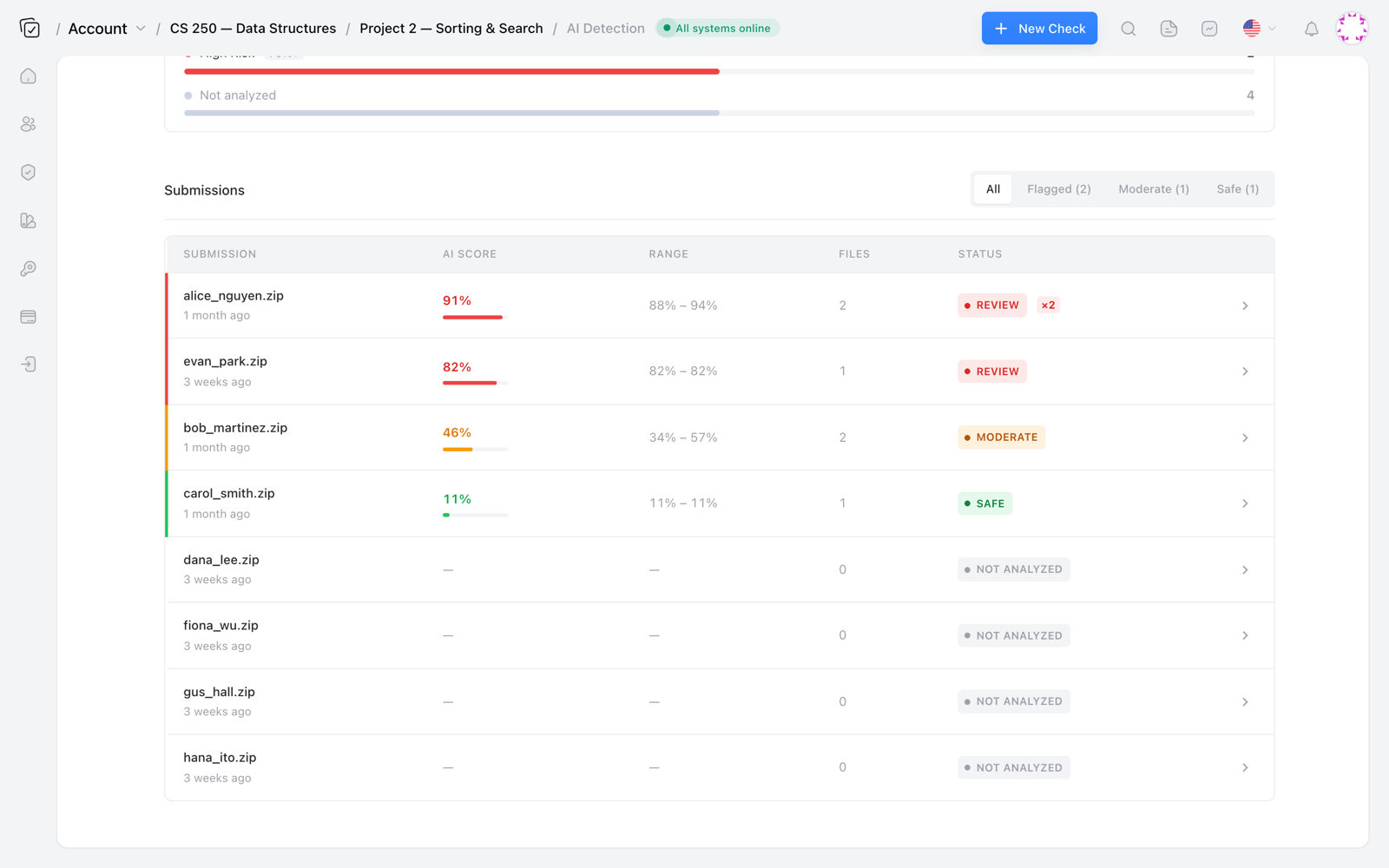Click the SAFE status badge
Viewport: 1389px width, 868px height.
pos(984,503)
